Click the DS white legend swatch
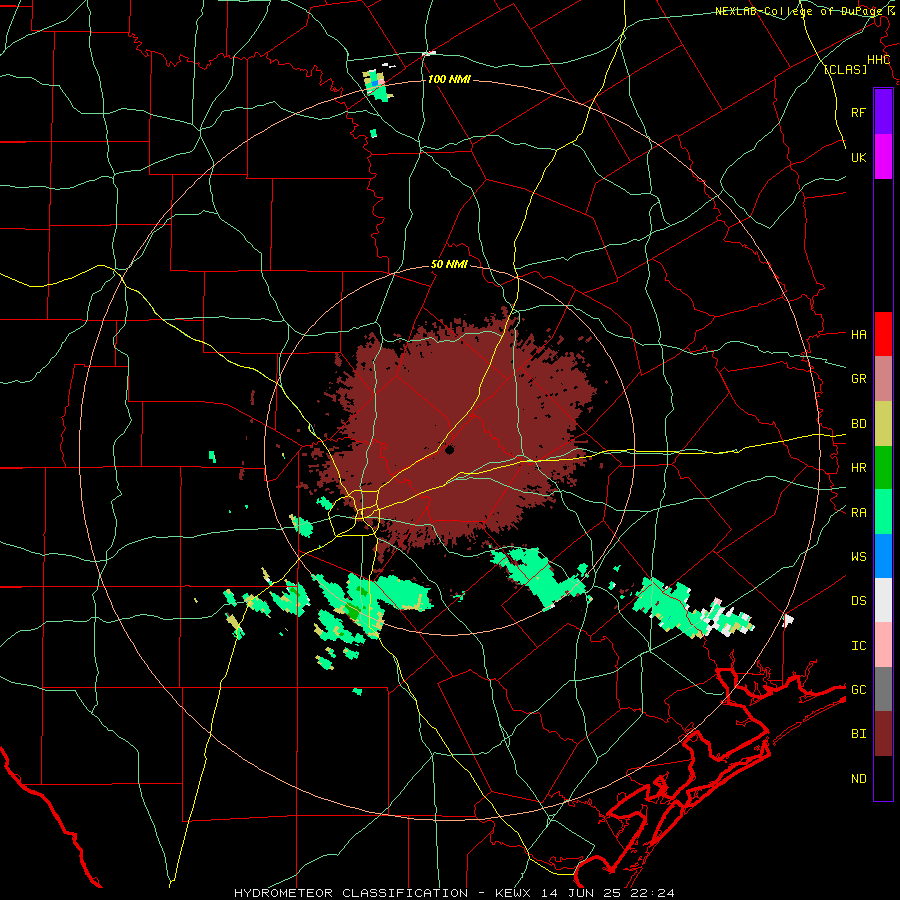This screenshot has height=900, width=900. [883, 600]
